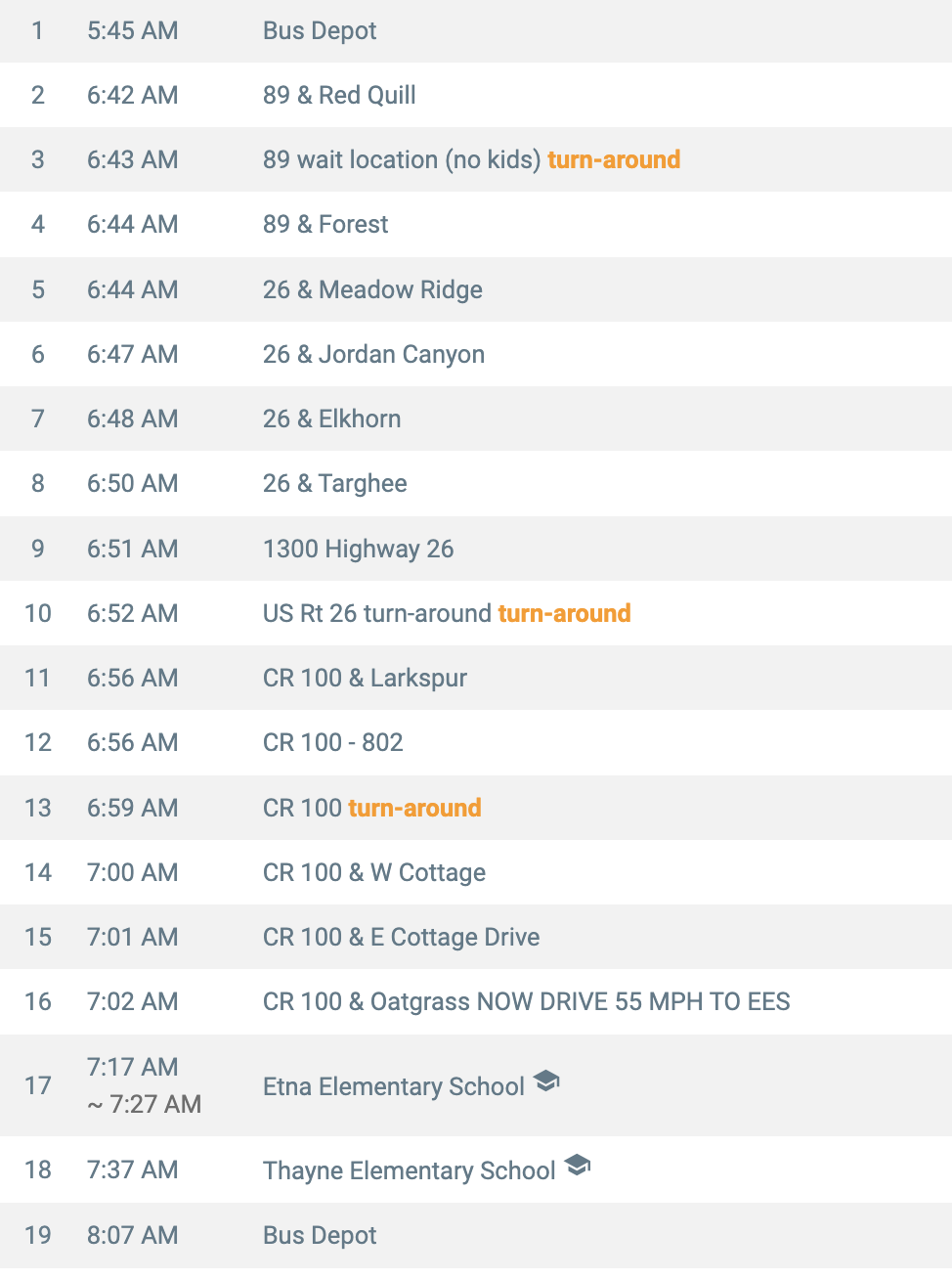
Task: Select the 26 & Jordan Canyon stop
Action: (x=476, y=354)
